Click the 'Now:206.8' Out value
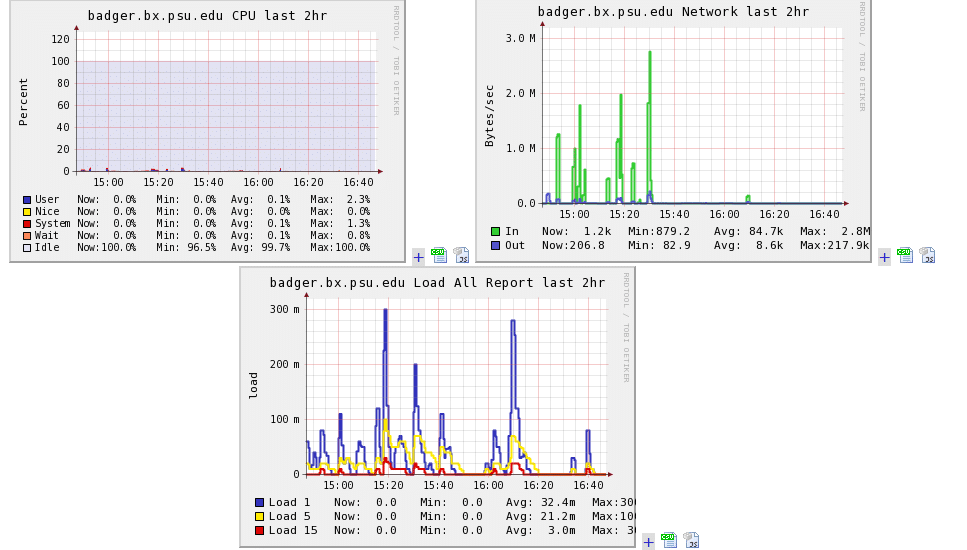 tap(574, 245)
